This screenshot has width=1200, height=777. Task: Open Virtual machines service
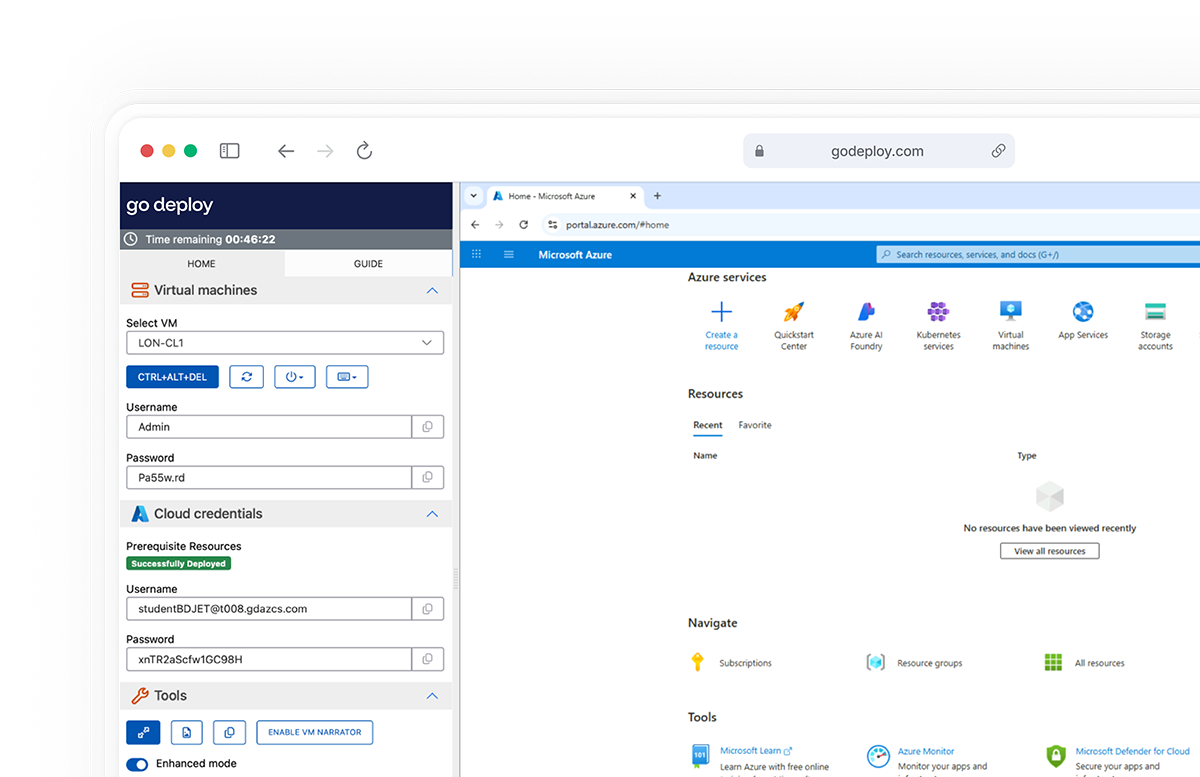(x=1011, y=327)
